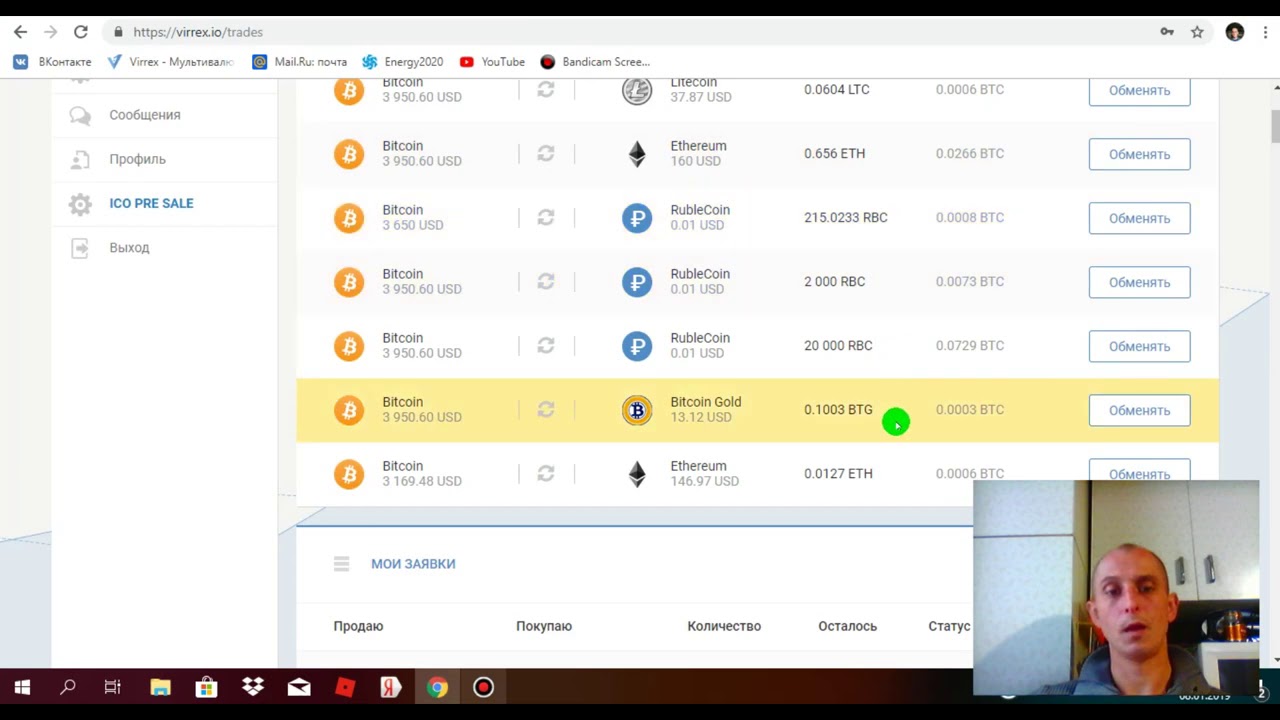Open the Bandicam Scree... bookmark
This screenshot has height=720, width=1280.
(x=595, y=62)
